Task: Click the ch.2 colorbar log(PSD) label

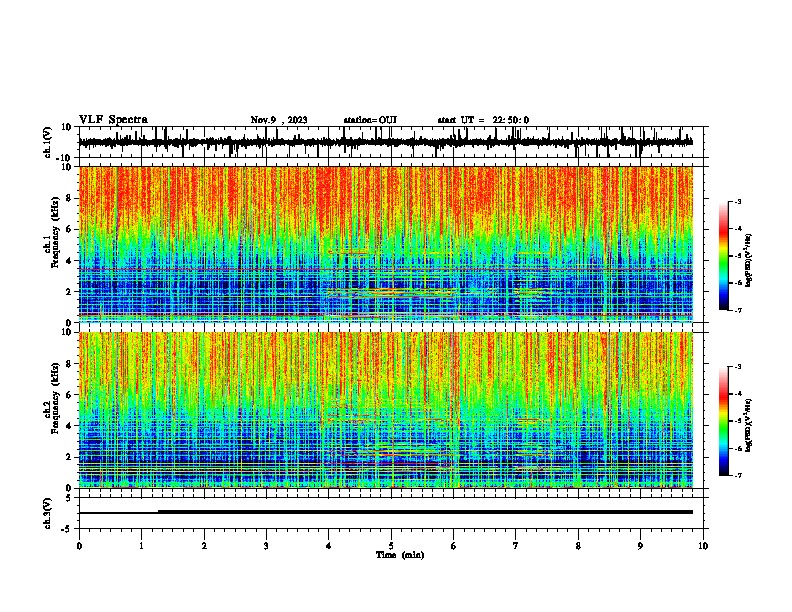Action: (748, 425)
